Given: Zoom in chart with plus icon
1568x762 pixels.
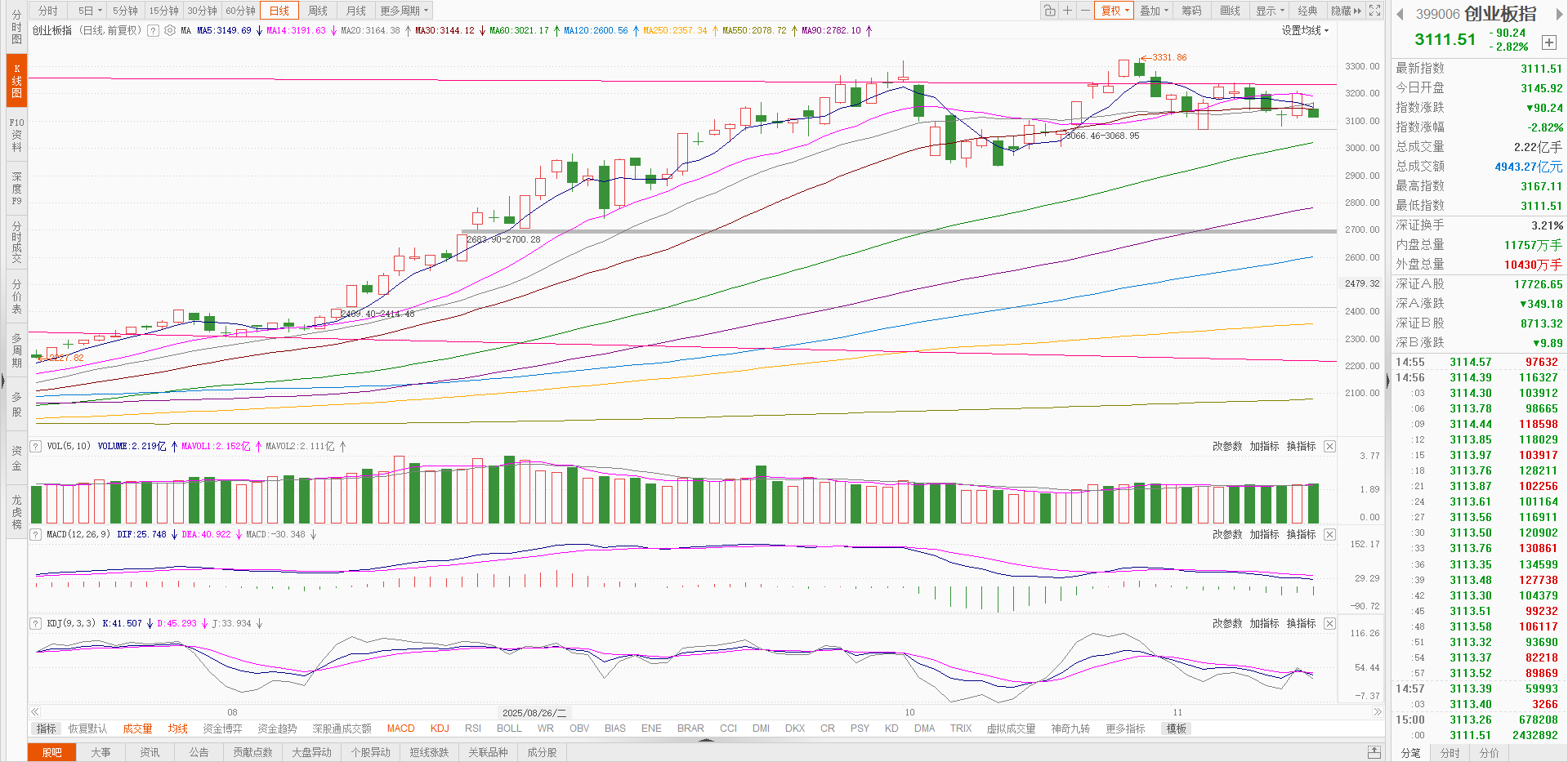Looking at the screenshot, I should pos(1067,11).
